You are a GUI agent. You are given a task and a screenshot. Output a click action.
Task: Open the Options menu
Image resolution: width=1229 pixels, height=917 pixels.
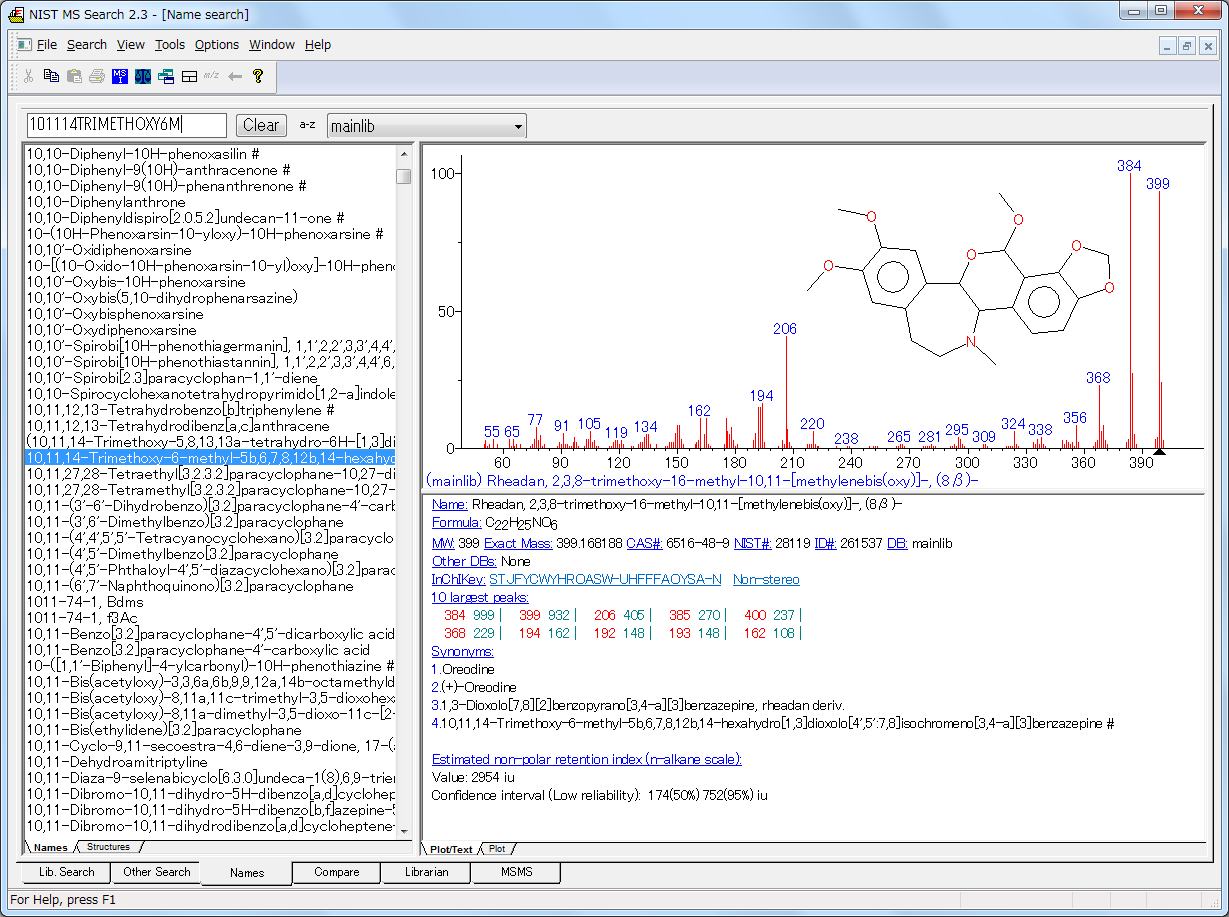click(x=217, y=45)
